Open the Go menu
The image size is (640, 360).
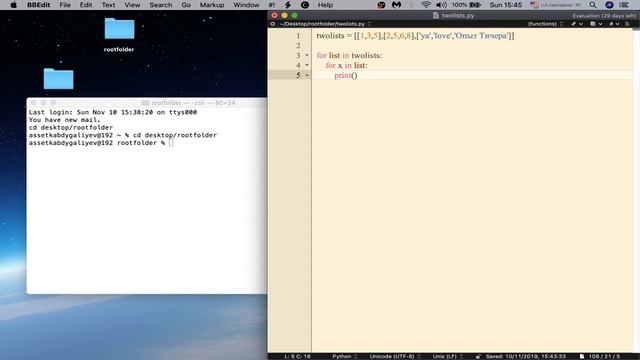point(186,5)
